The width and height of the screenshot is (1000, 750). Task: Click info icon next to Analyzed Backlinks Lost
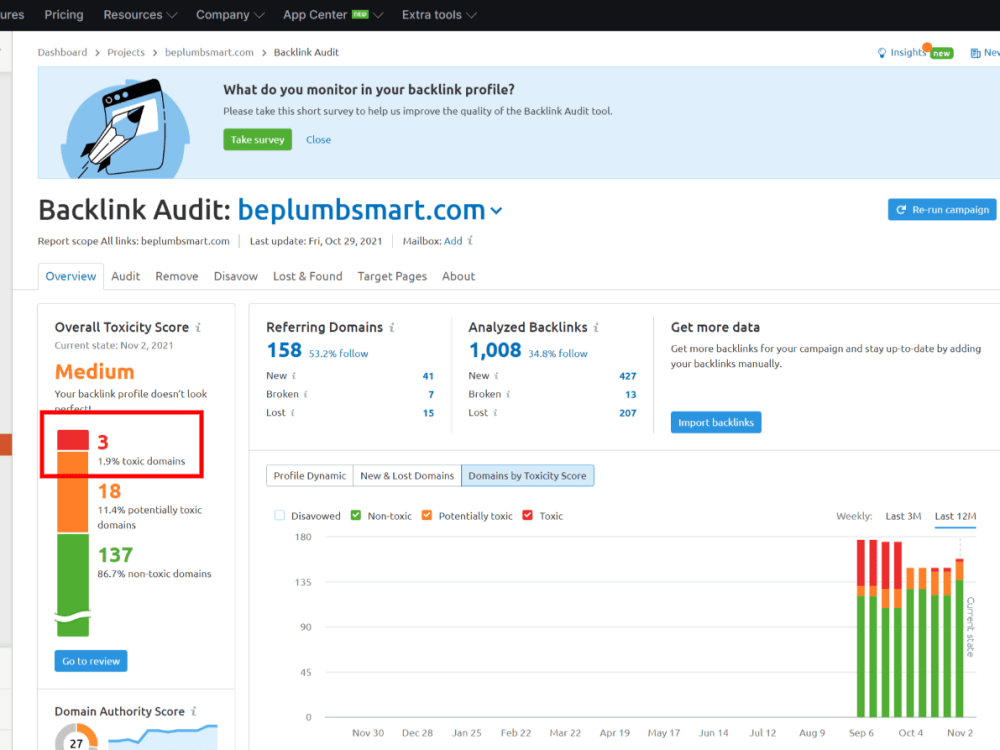(495, 413)
